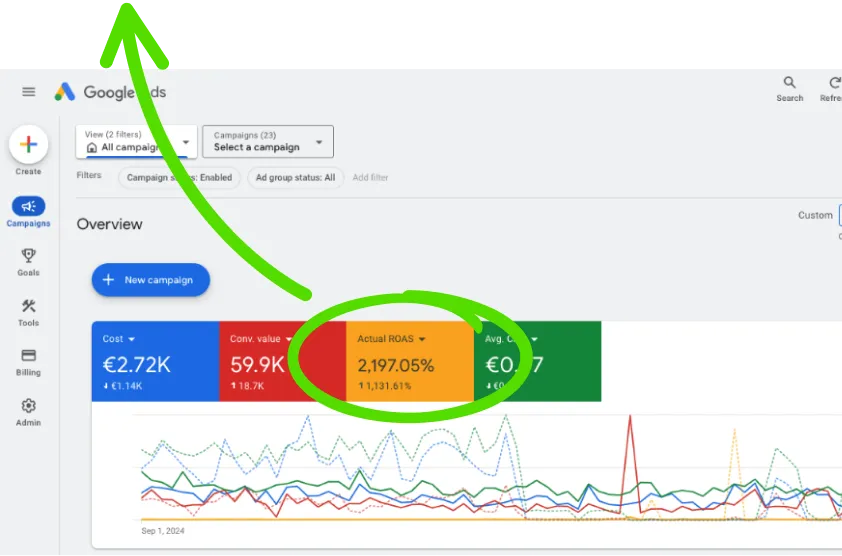This screenshot has height=556, width=842.
Task: Open the Campaigns megaphone icon
Action: [x=28, y=206]
